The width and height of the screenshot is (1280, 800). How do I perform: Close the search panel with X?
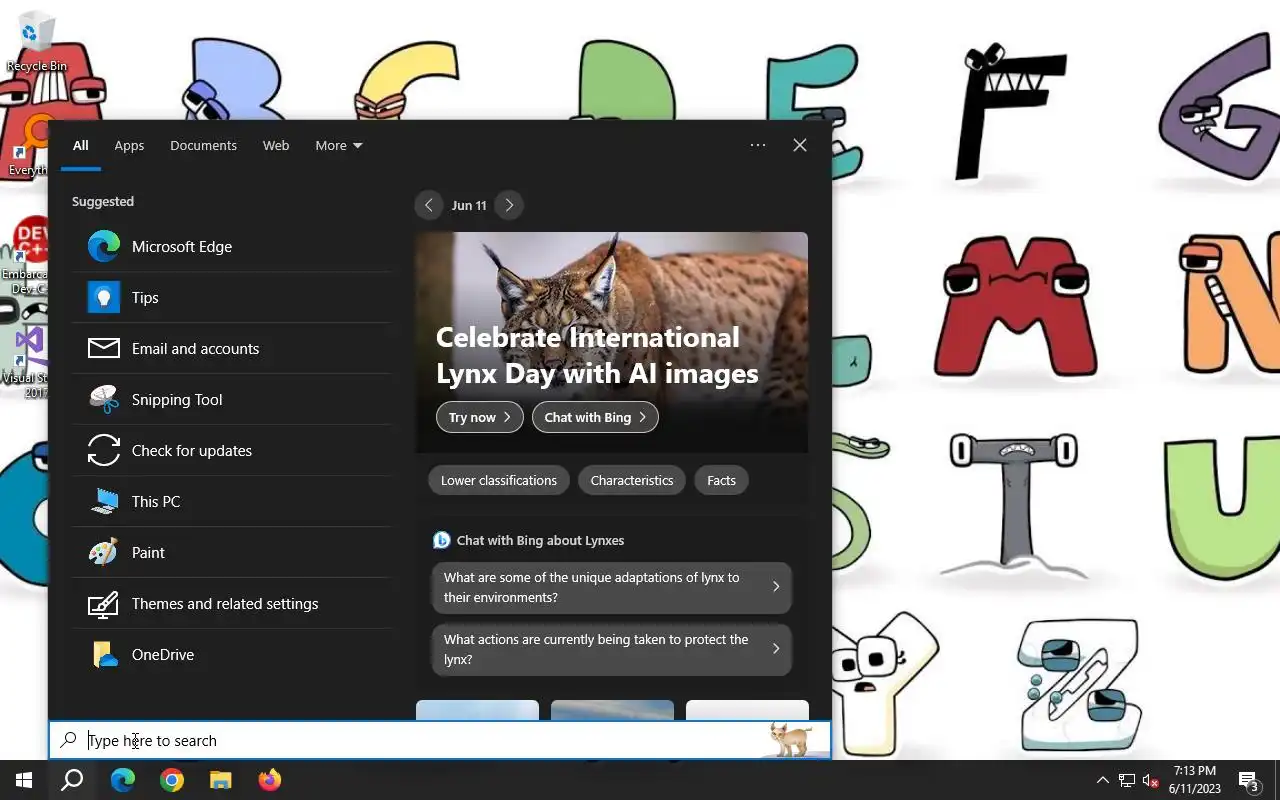pos(800,145)
